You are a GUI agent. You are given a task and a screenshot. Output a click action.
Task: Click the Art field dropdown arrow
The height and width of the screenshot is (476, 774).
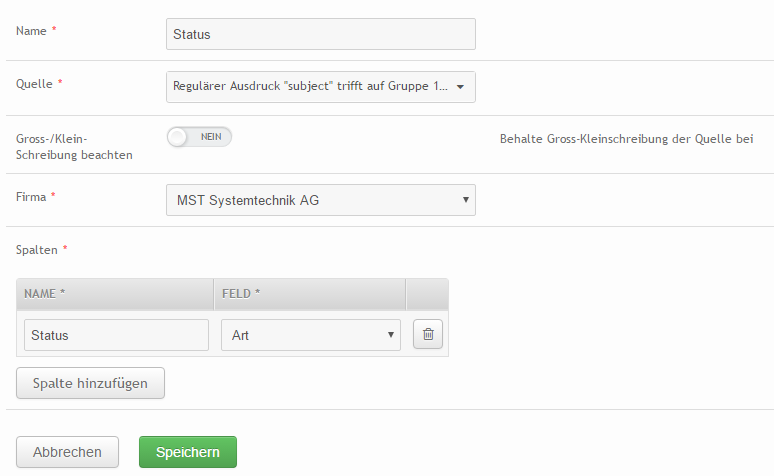click(x=390, y=335)
